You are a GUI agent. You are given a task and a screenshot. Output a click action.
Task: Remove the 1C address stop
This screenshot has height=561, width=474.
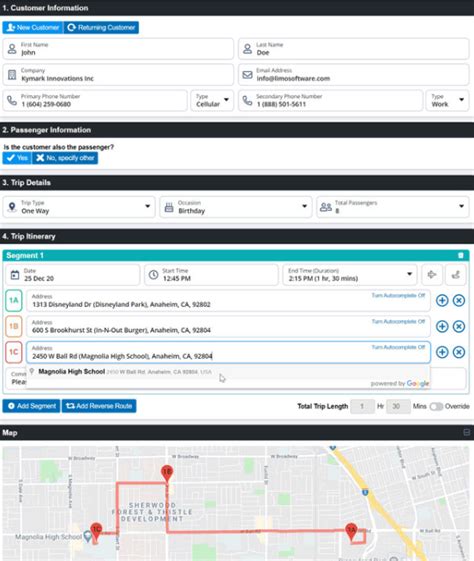click(x=459, y=352)
